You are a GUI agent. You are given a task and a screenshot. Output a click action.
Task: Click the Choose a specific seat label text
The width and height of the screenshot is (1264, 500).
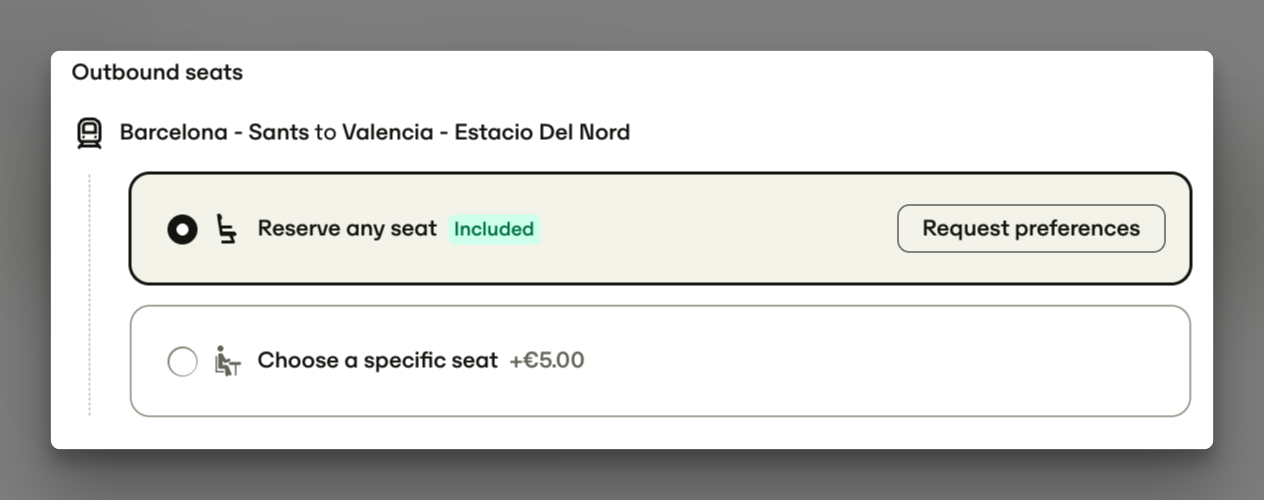click(377, 360)
